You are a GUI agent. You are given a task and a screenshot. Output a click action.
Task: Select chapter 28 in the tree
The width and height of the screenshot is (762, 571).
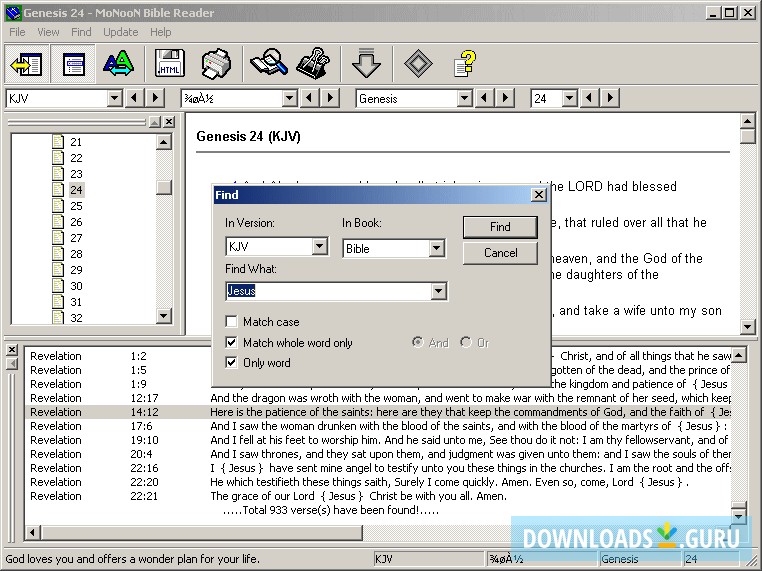(76, 254)
